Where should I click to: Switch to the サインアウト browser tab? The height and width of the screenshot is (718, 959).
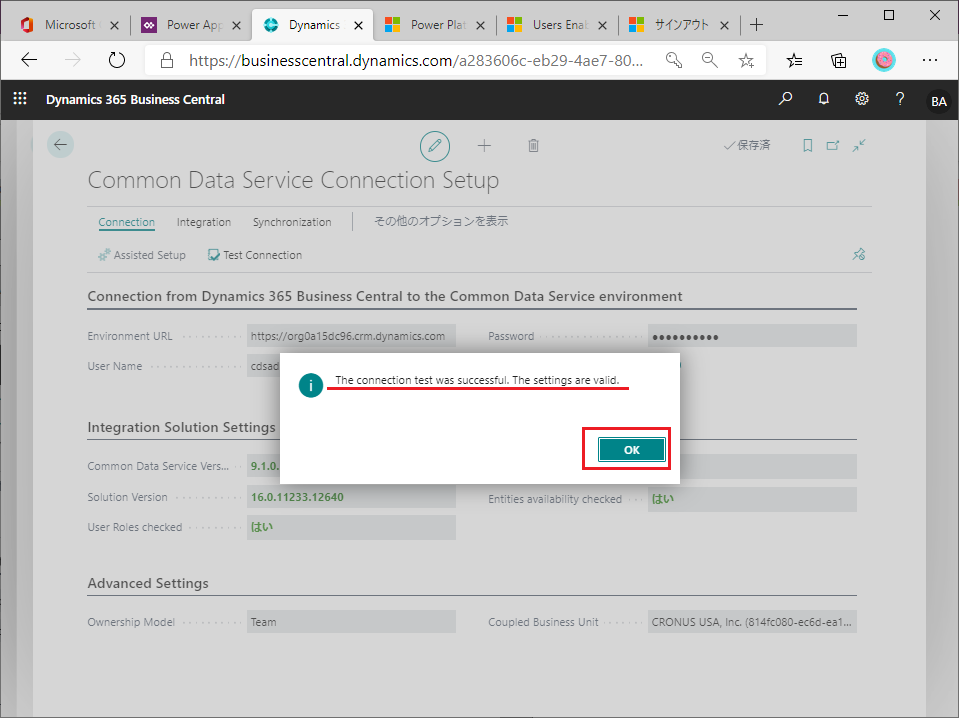tap(679, 24)
